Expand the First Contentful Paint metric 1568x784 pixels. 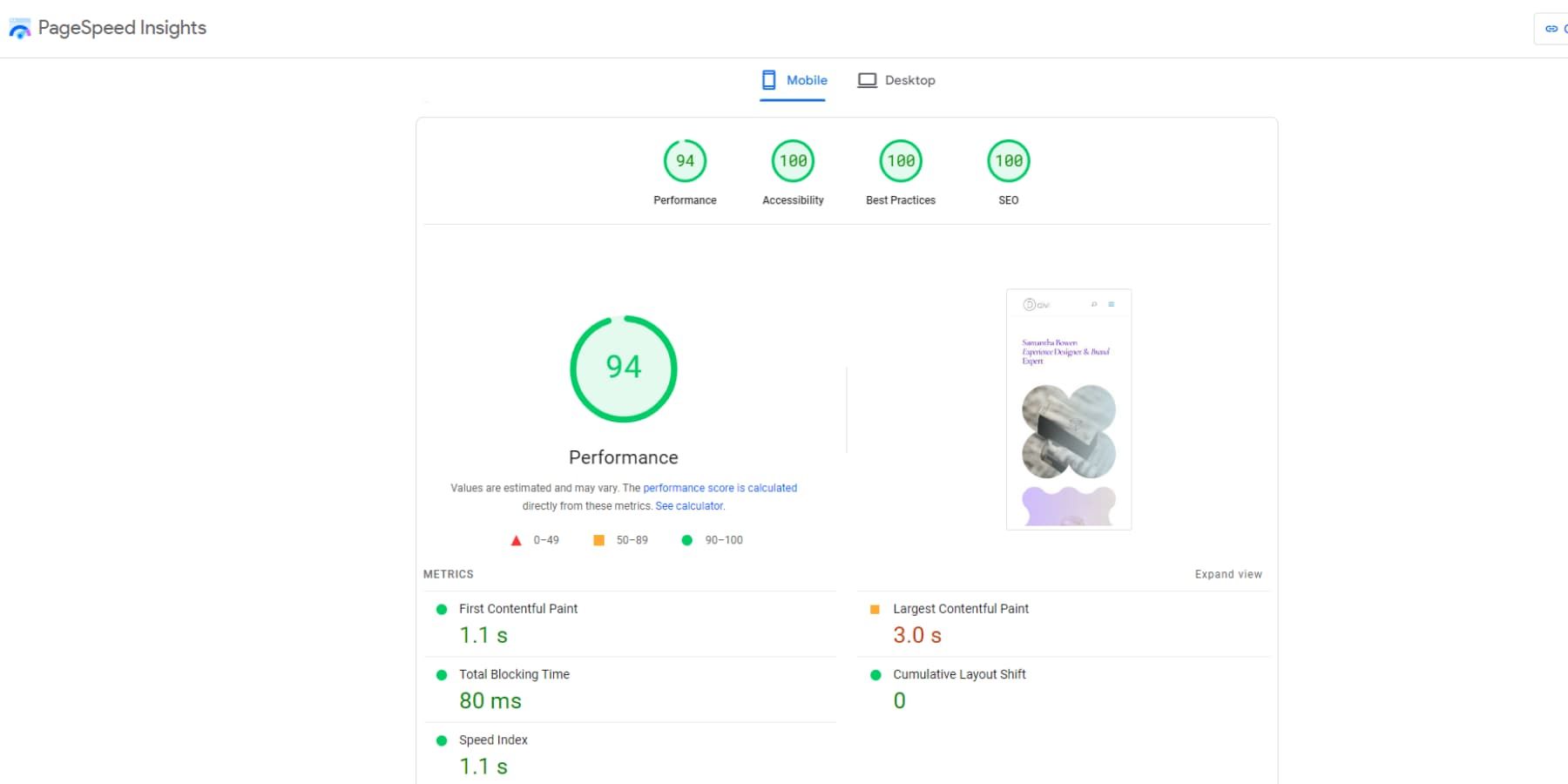point(630,624)
